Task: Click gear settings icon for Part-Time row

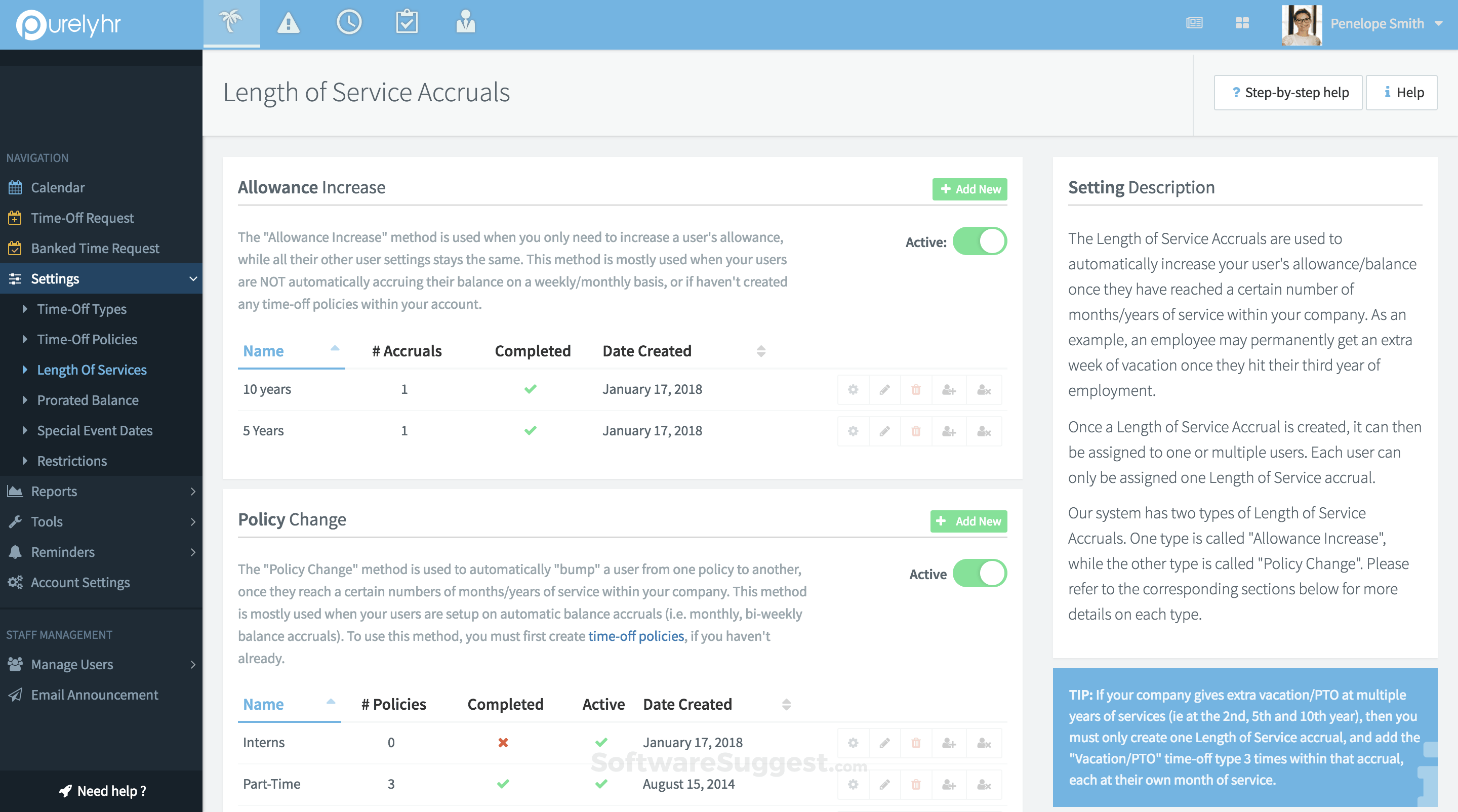Action: pyautogui.click(x=853, y=784)
